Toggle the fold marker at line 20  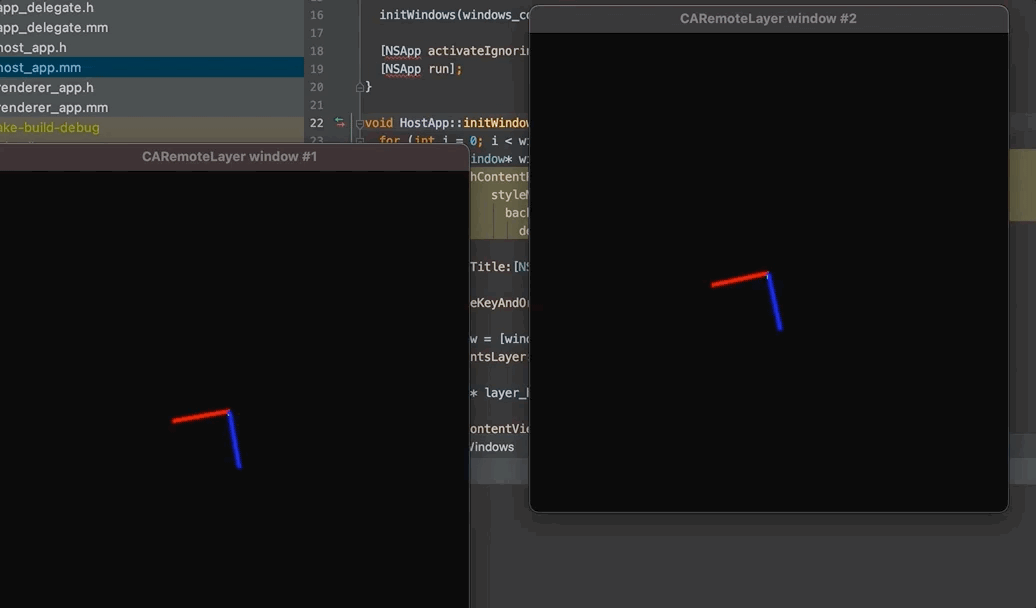pyautogui.click(x=359, y=87)
